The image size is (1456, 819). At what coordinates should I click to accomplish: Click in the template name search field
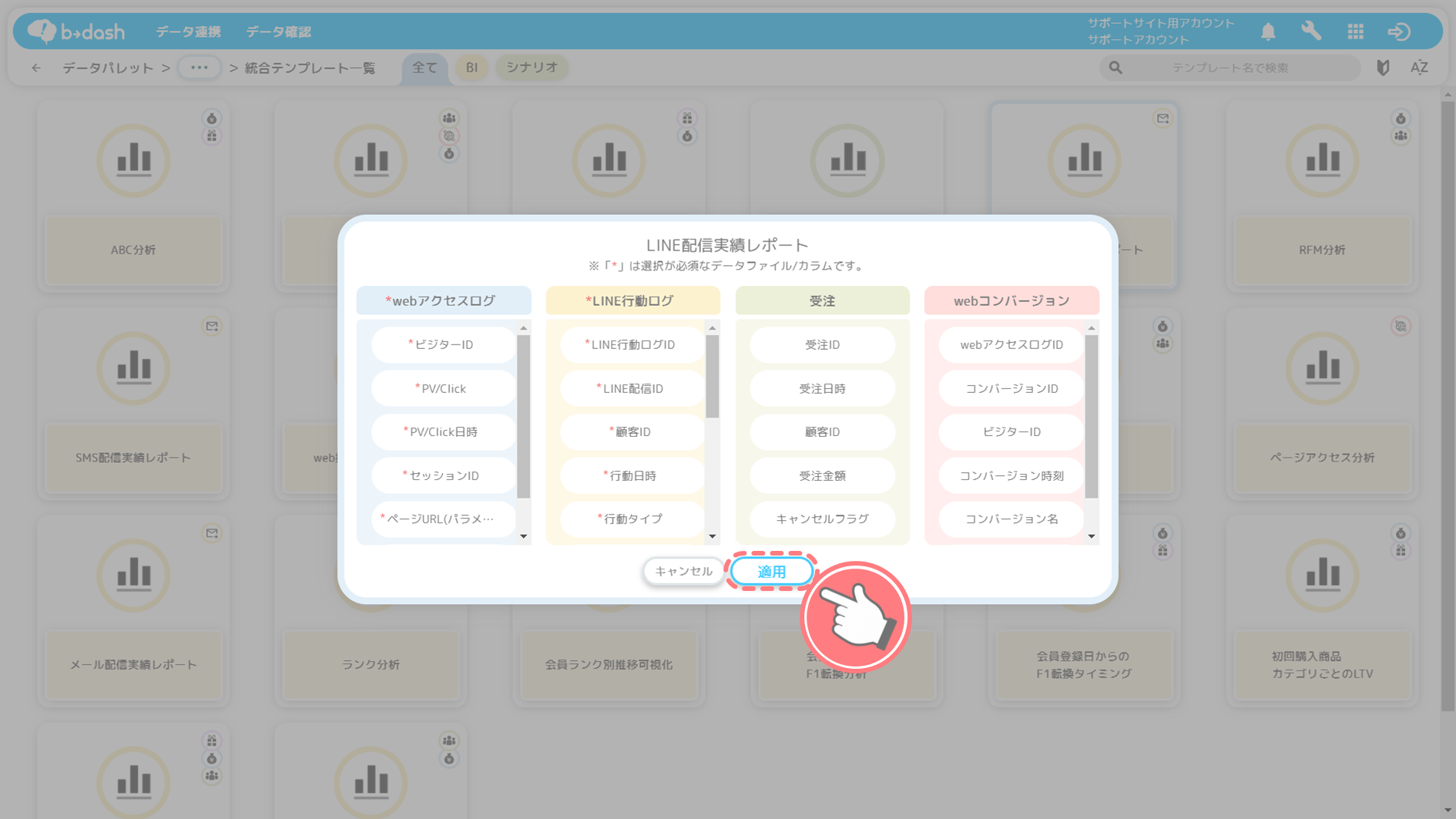1230,68
